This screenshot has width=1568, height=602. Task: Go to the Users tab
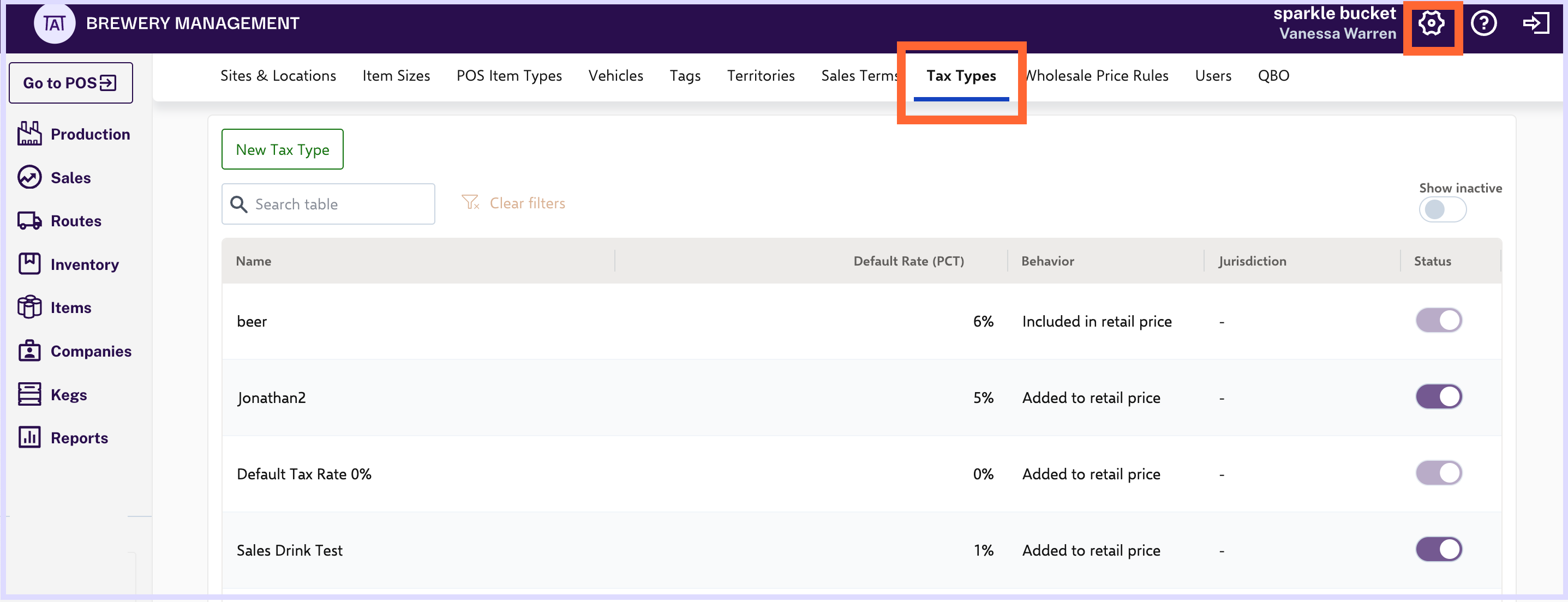point(1212,76)
